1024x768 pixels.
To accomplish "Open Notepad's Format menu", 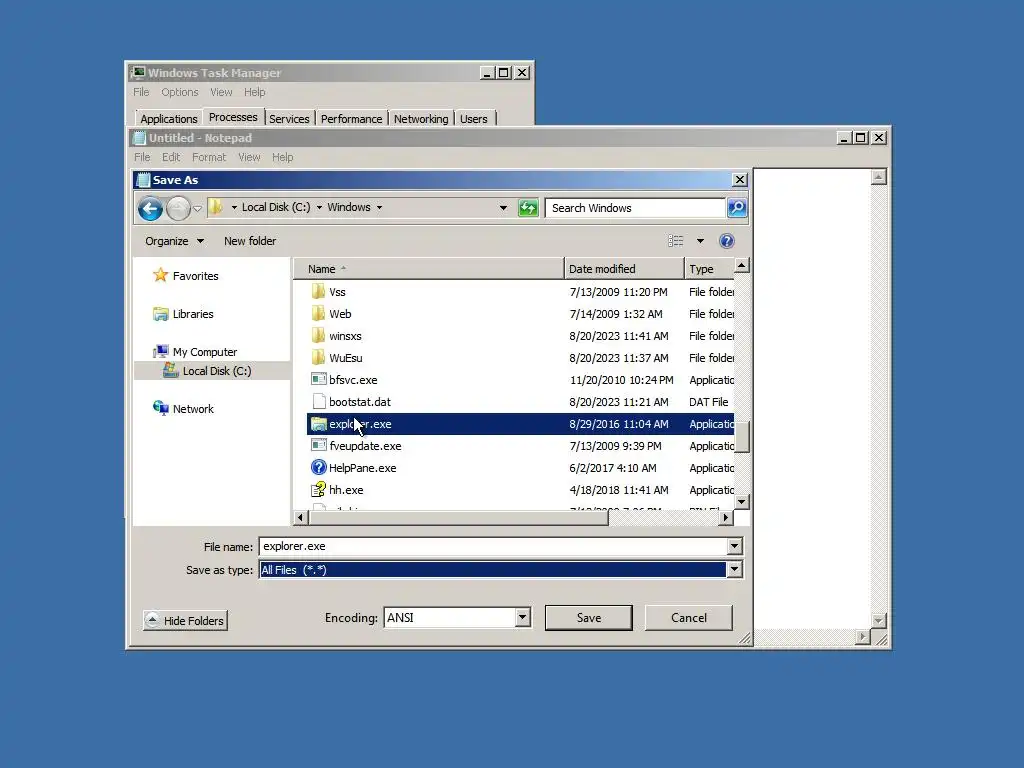I will [209, 157].
